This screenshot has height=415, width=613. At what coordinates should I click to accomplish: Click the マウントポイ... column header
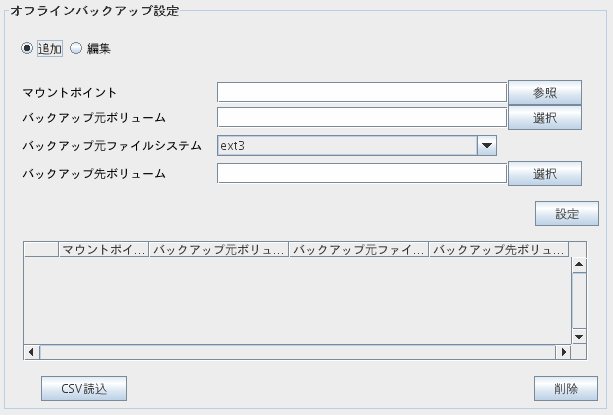pyautogui.click(x=104, y=250)
